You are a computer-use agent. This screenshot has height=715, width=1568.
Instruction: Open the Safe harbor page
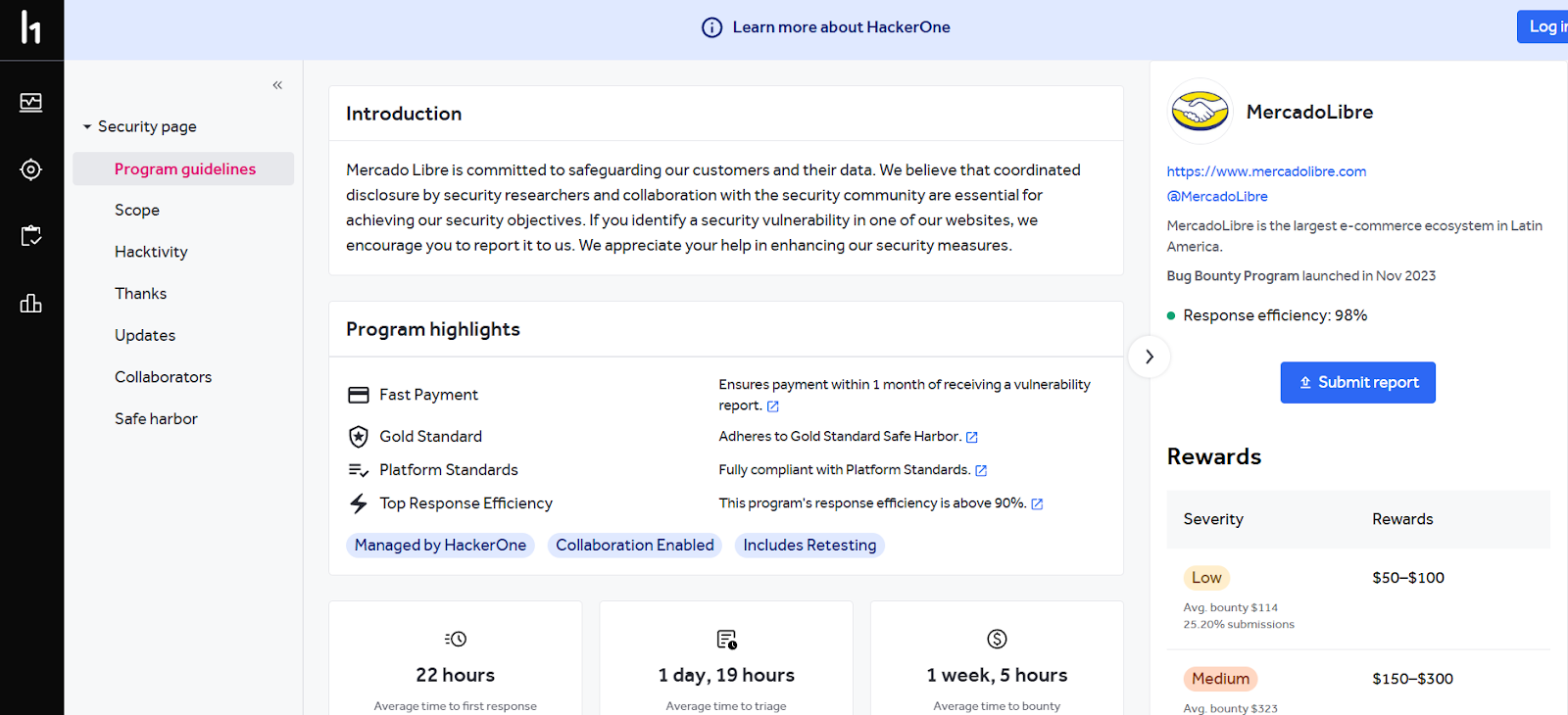tap(156, 419)
